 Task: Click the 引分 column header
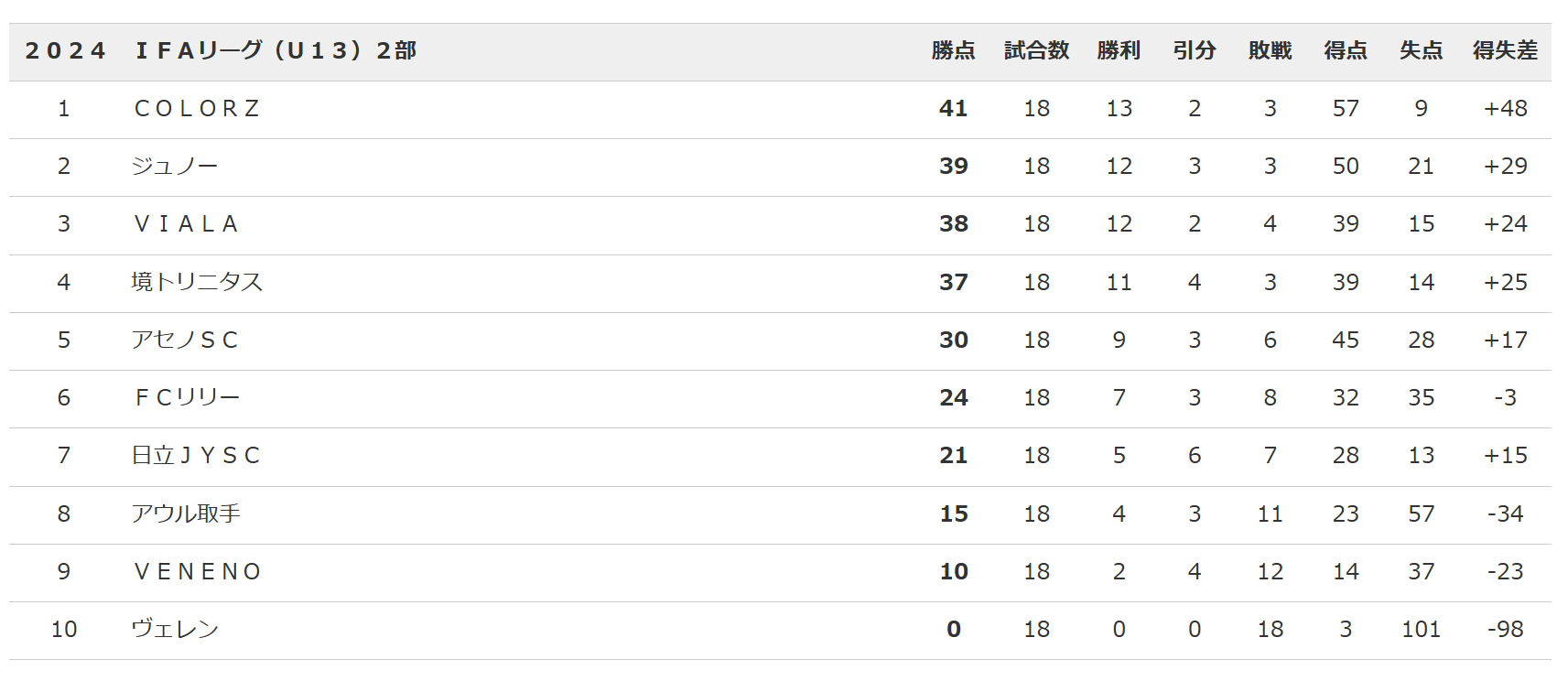(1195, 50)
